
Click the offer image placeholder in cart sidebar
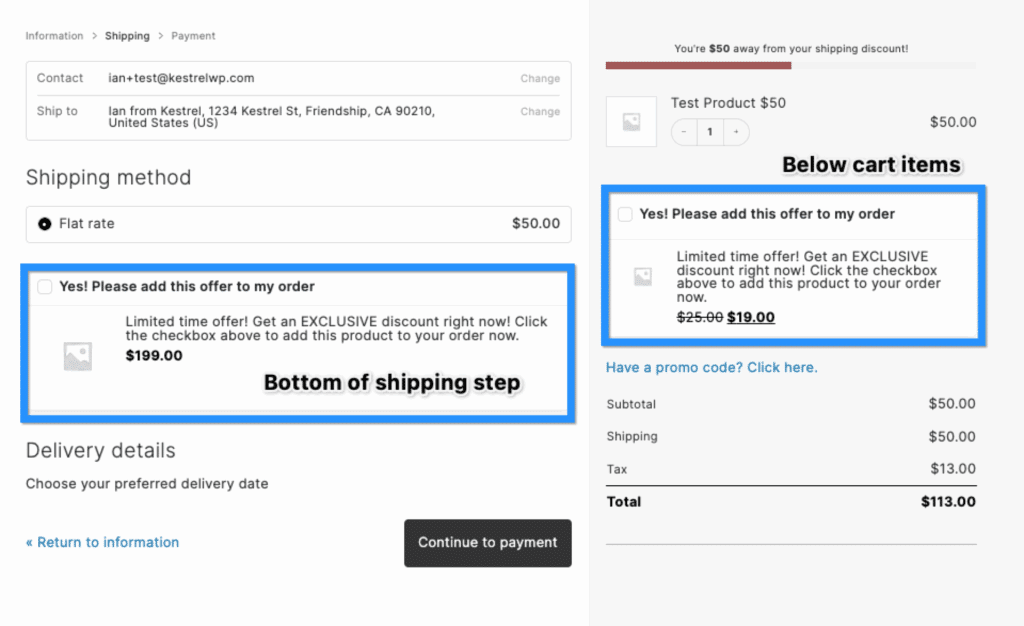[645, 275]
